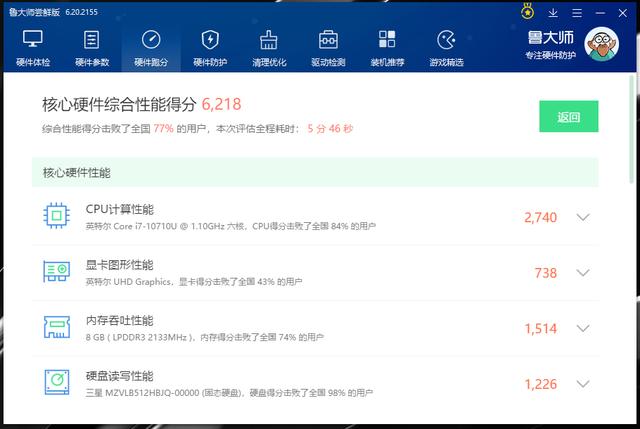Open 硬件体检 hardware checkup tab
Screen dimensions: 640x429
click(33, 48)
